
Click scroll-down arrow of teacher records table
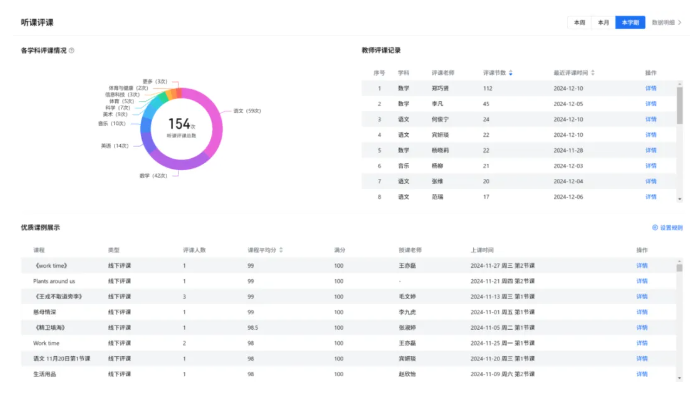click(680, 199)
